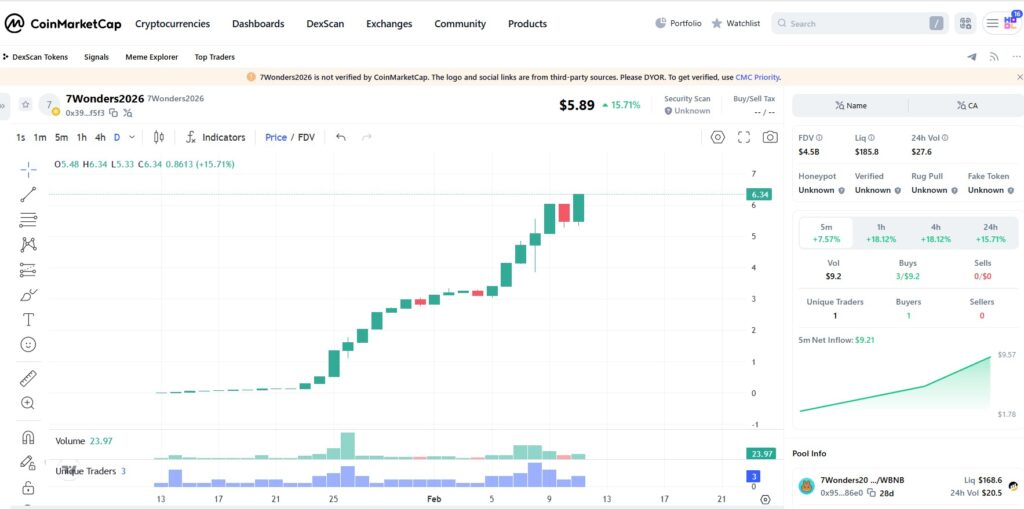Open chart settings hexagon icon
The width and height of the screenshot is (1024, 509).
coord(717,137)
